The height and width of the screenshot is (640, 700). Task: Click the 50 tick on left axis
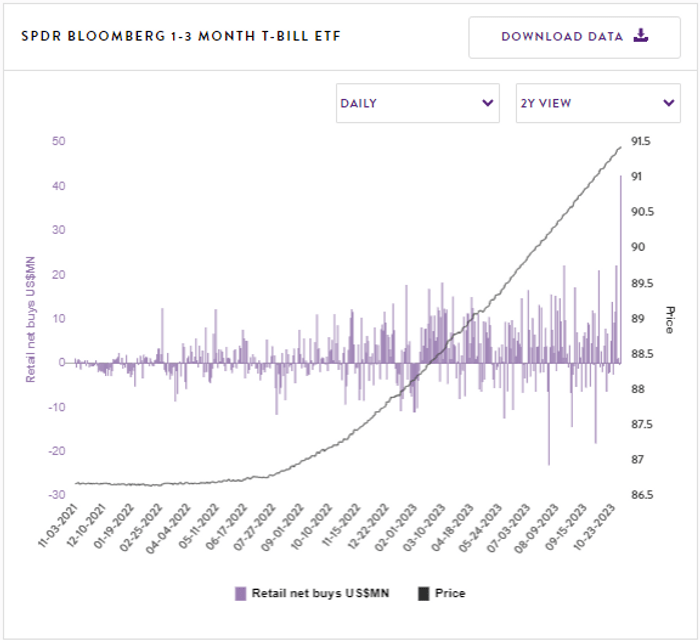tap(59, 142)
